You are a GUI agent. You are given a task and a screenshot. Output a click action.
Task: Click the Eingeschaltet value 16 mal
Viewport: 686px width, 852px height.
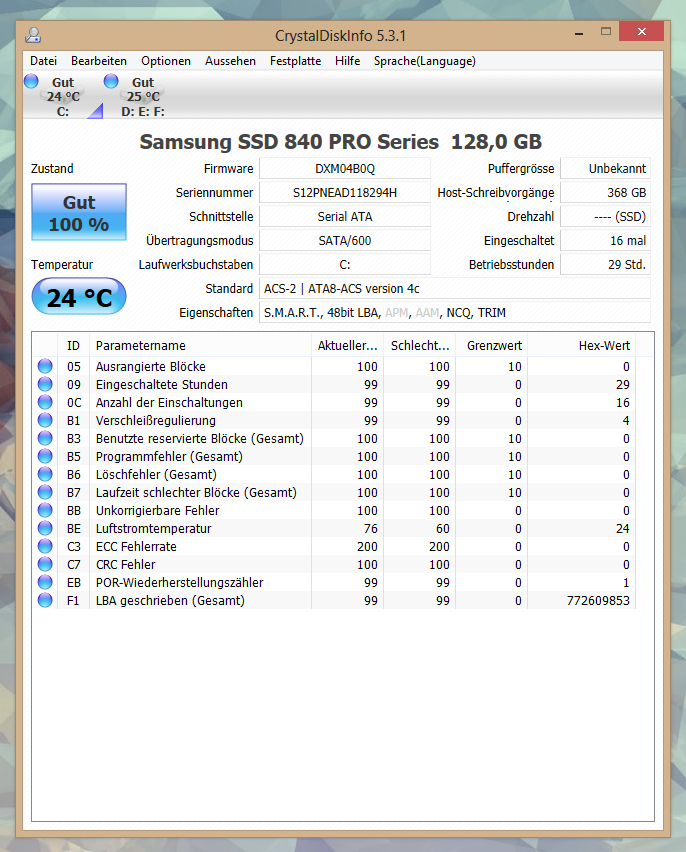[x=605, y=240]
